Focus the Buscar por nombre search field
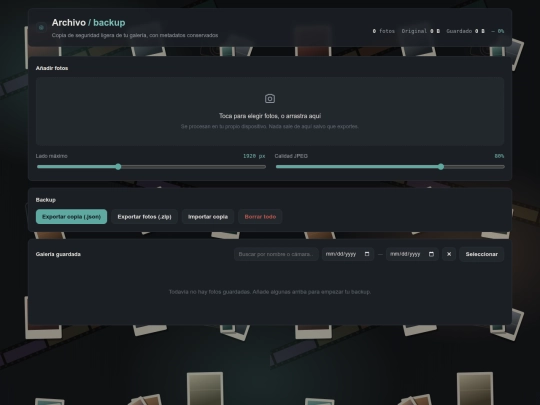This screenshot has height=405, width=540. [276, 254]
